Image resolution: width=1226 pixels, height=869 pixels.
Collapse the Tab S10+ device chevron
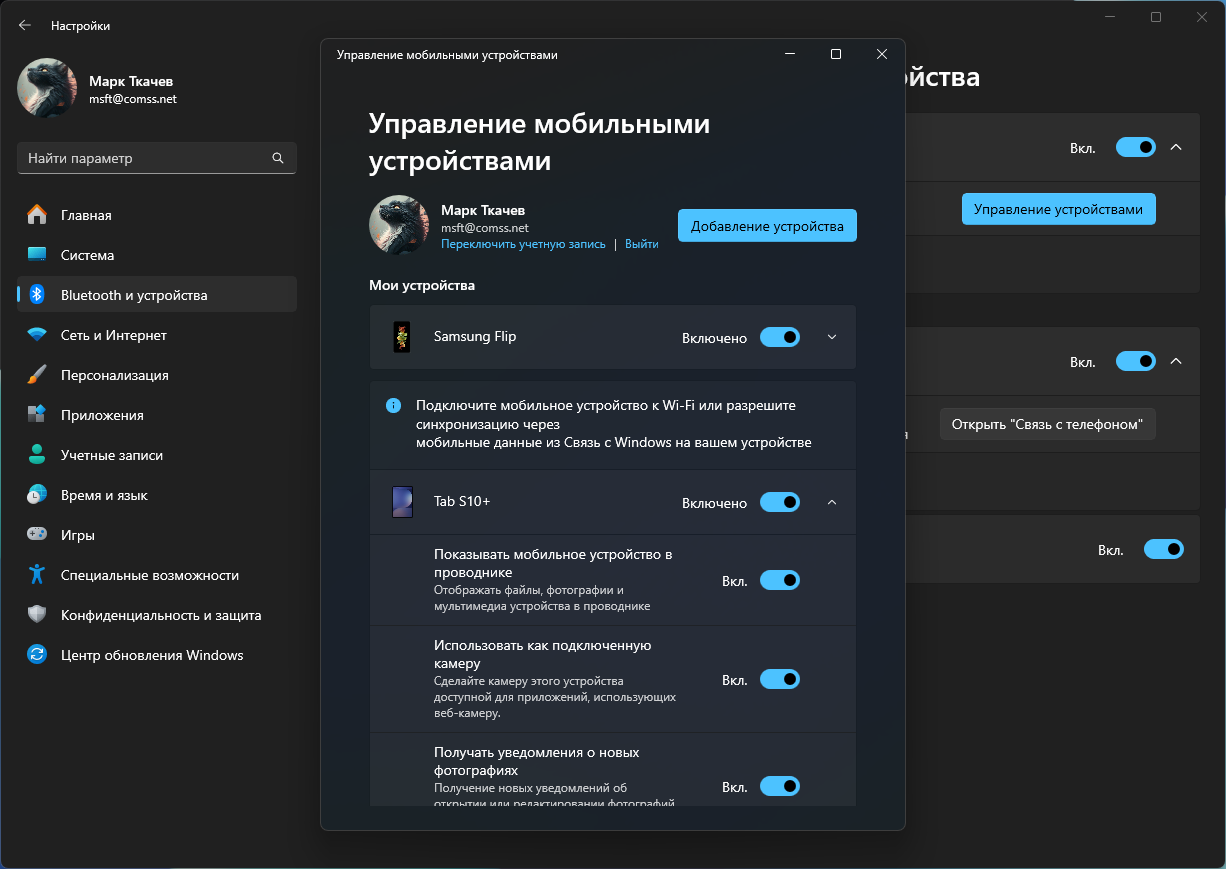coord(832,502)
